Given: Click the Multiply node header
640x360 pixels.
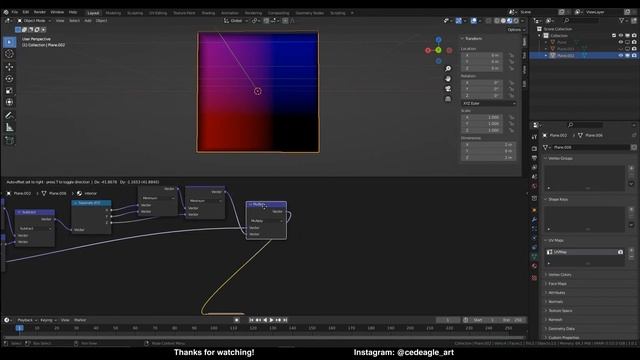Looking at the screenshot, I should pyautogui.click(x=266, y=204).
